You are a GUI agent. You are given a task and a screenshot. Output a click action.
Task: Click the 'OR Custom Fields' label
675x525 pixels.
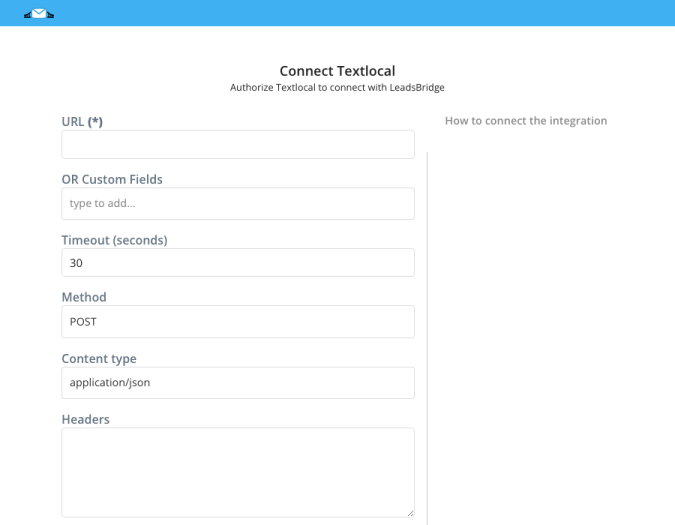[x=112, y=179]
